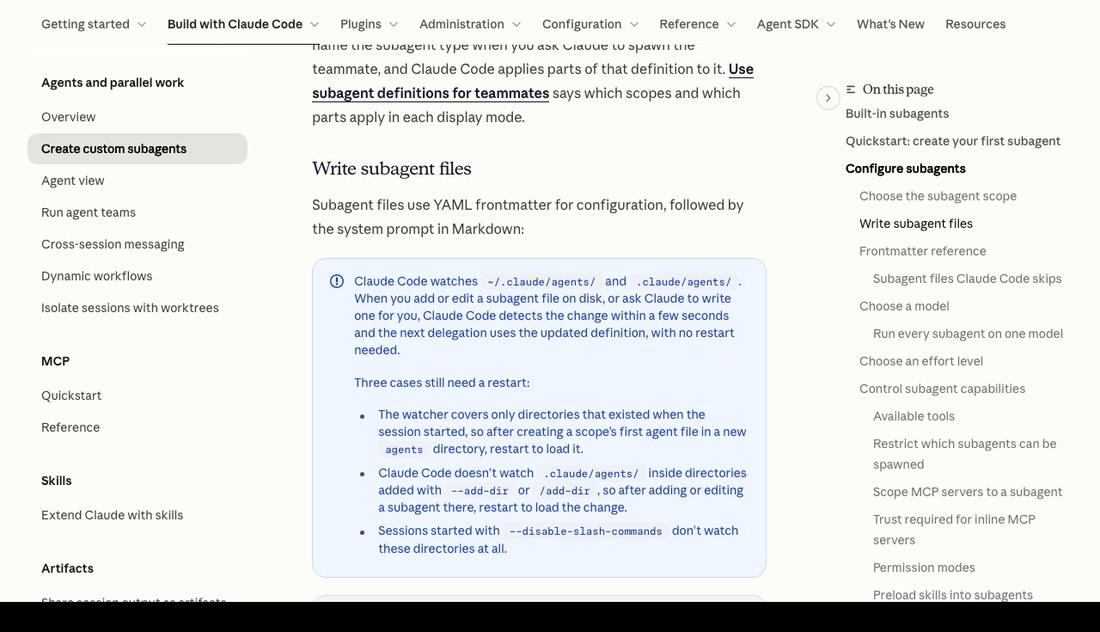This screenshot has width=1100, height=632.
Task: Jump to Choose an effort level
Action: tap(920, 361)
